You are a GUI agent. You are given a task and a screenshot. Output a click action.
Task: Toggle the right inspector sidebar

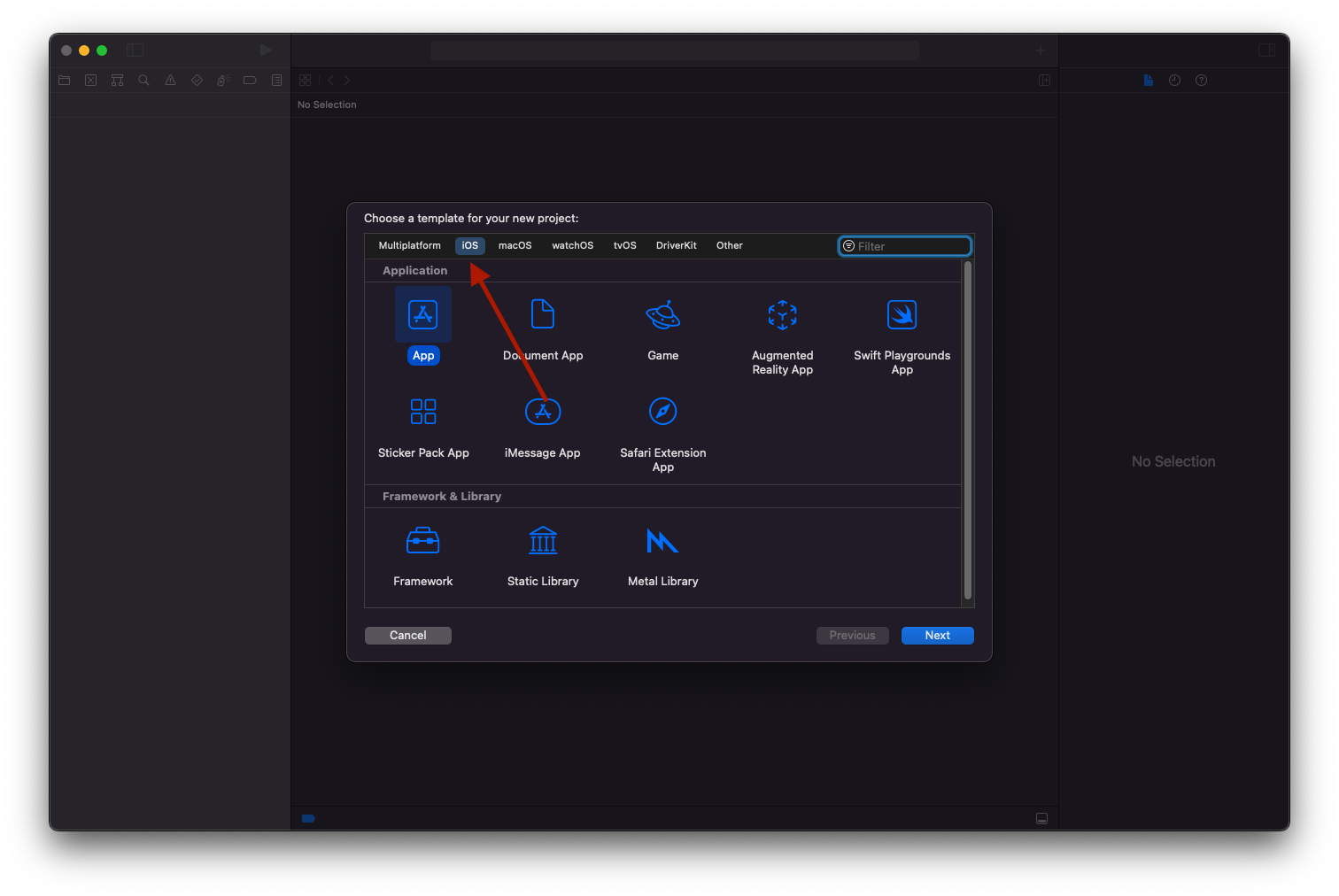click(1267, 50)
